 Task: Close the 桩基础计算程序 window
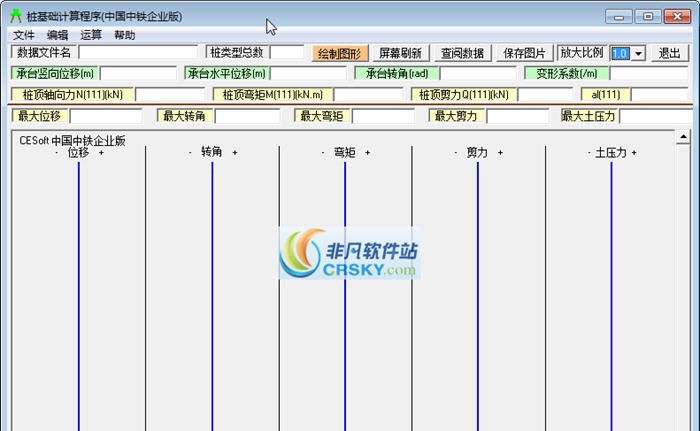pos(677,17)
